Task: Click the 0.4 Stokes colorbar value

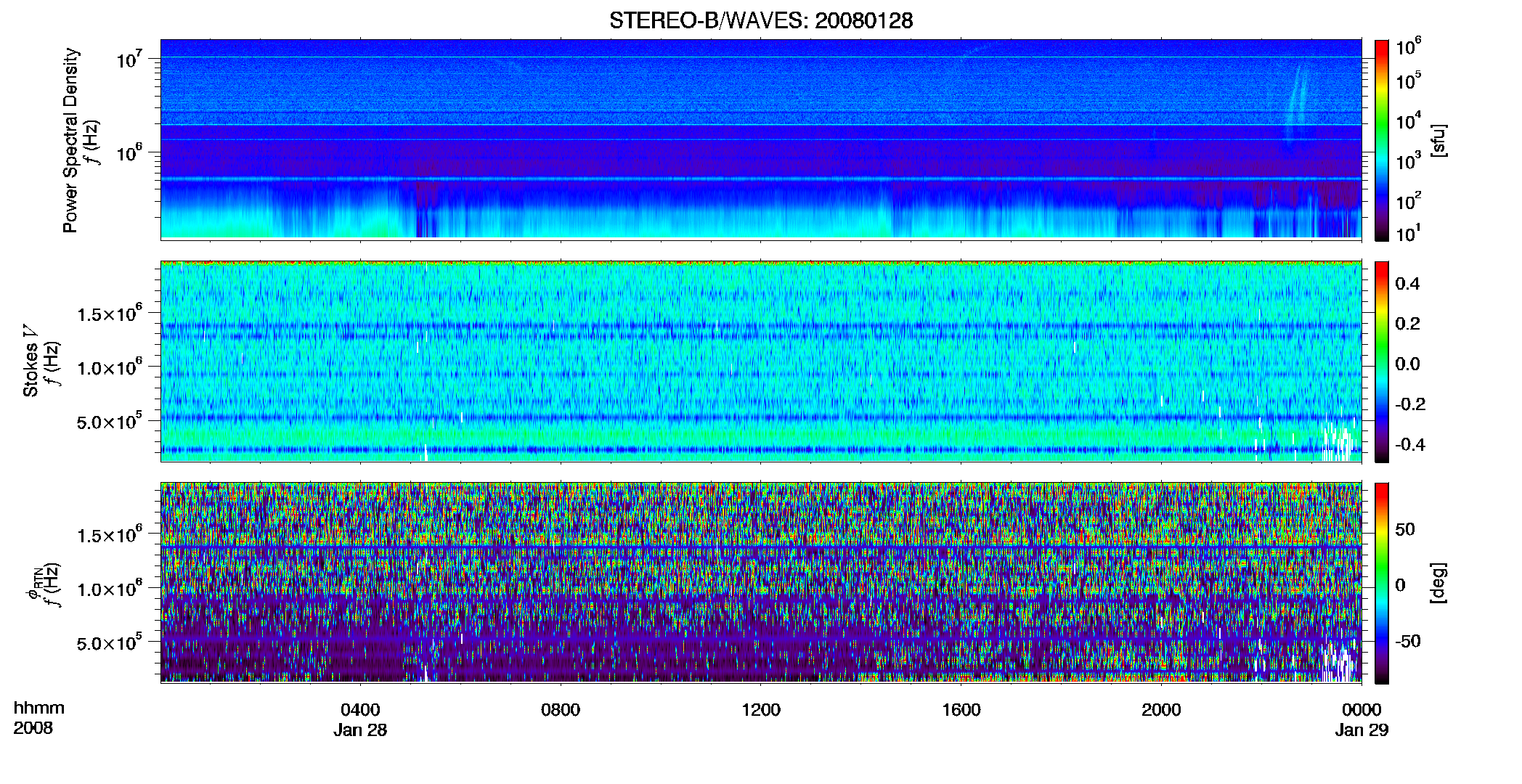Action: pyautogui.click(x=1407, y=284)
